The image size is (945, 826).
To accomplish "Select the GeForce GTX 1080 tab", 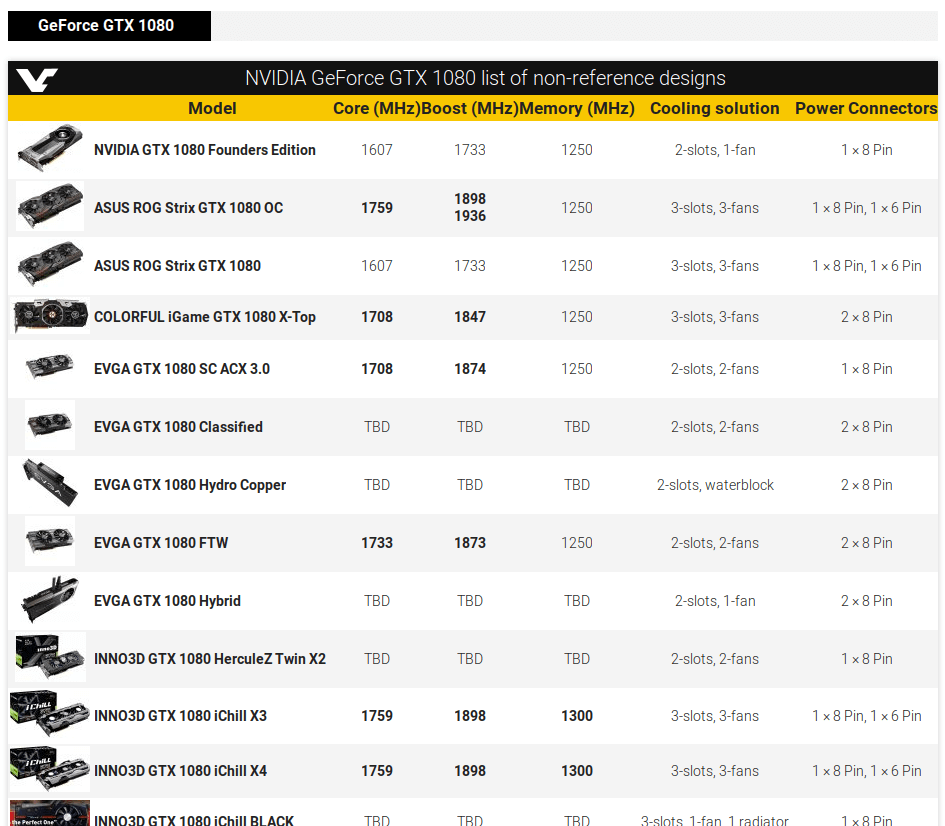I will click(x=109, y=26).
